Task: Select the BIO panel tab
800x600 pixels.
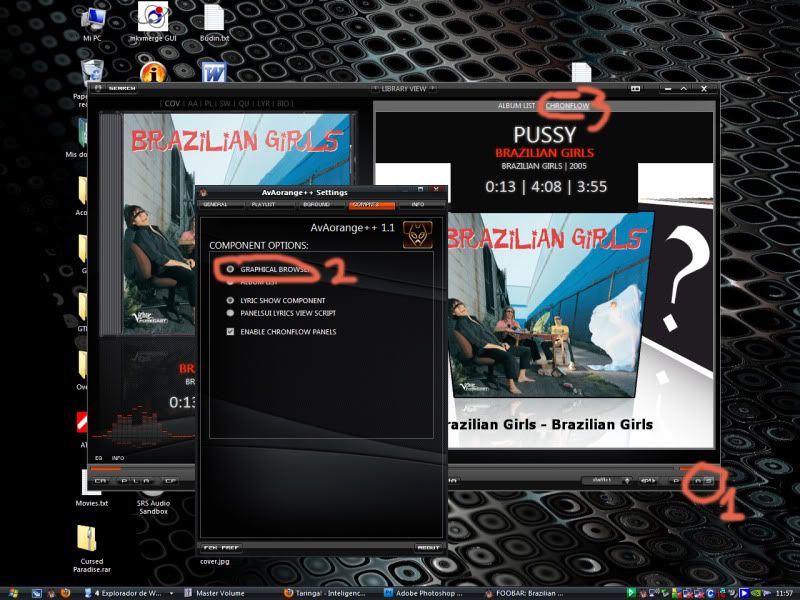Action: 283,104
